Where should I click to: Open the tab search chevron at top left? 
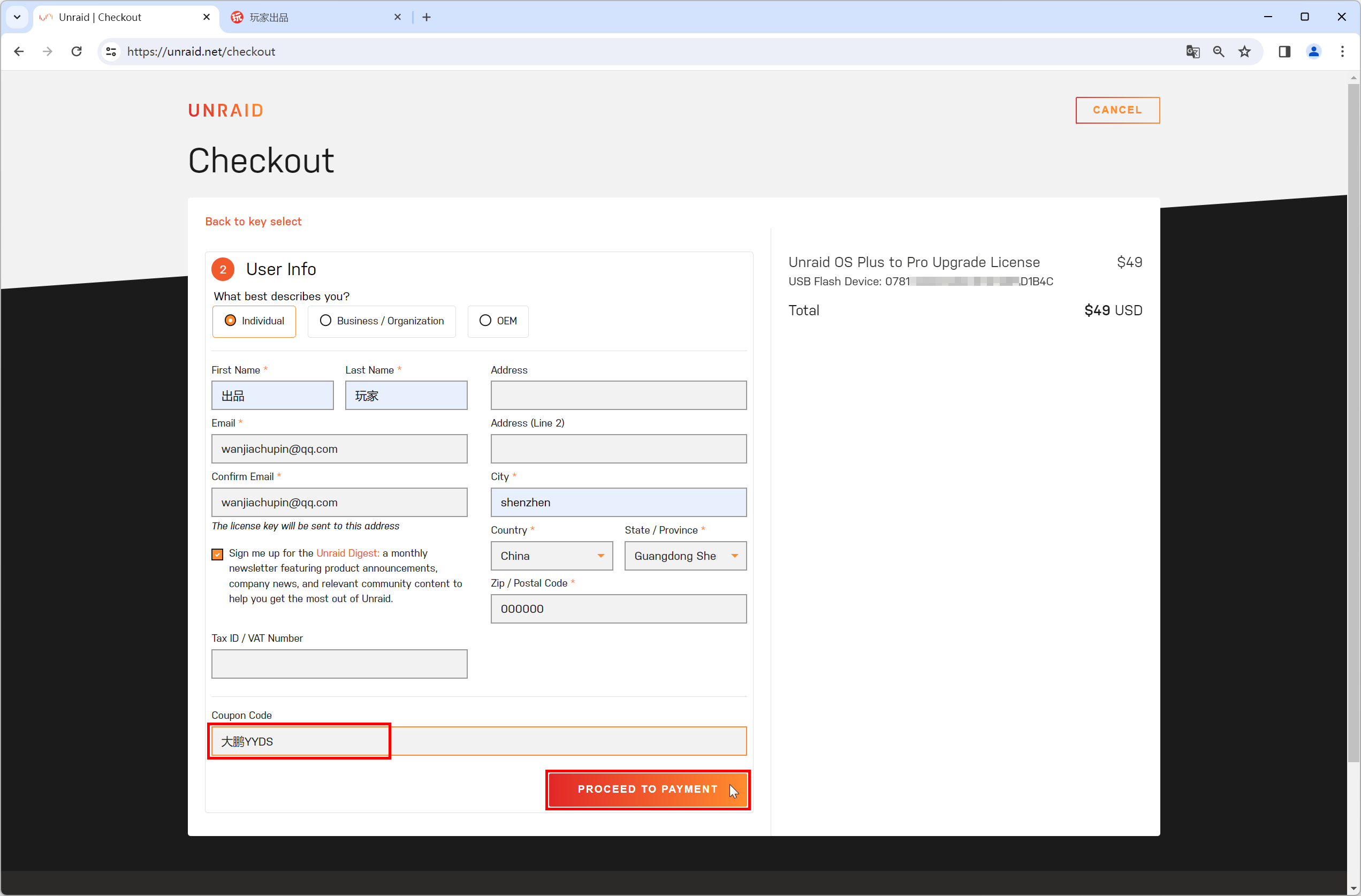[17, 17]
